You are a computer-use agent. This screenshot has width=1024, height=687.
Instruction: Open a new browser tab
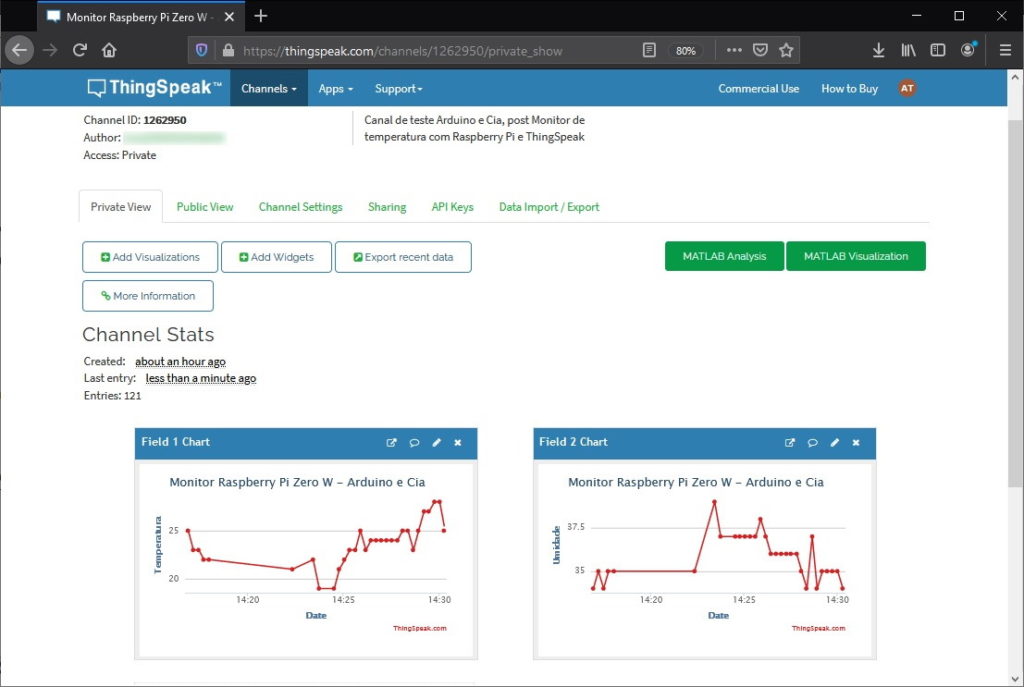tap(261, 16)
